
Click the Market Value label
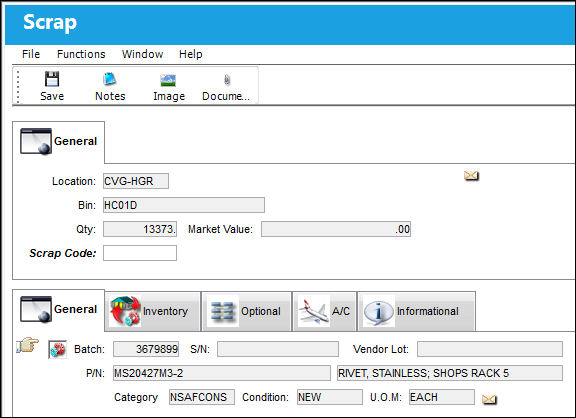(x=220, y=229)
